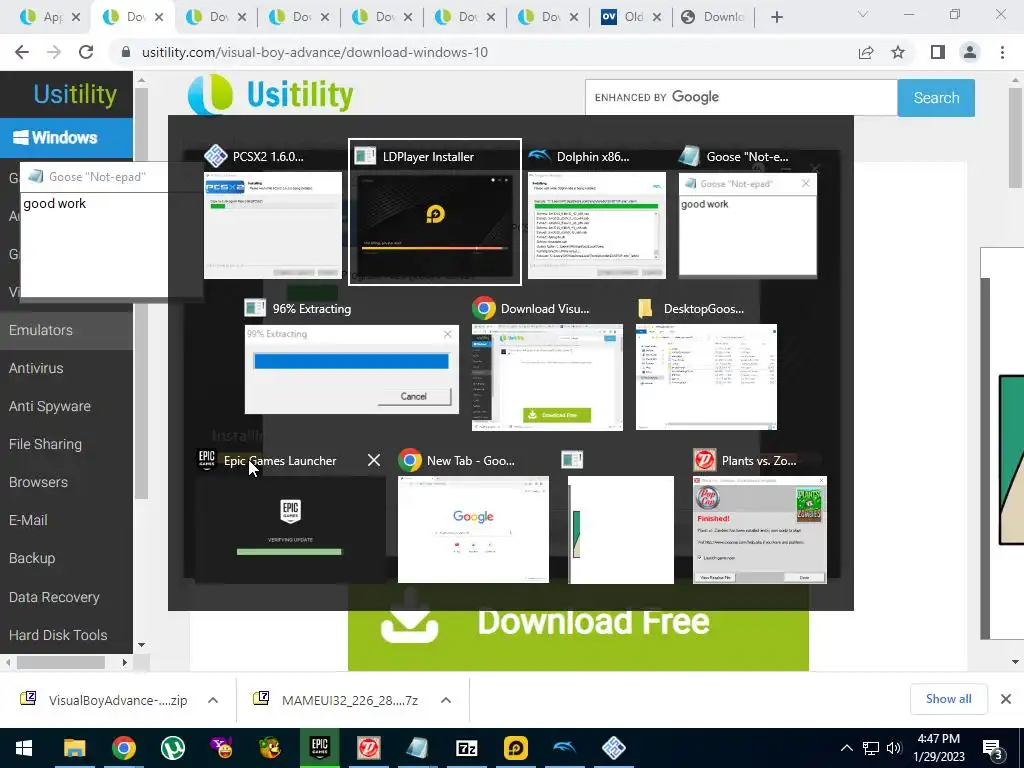The image size is (1024, 768).
Task: Open a new Chrome tab
Action: pos(776,18)
